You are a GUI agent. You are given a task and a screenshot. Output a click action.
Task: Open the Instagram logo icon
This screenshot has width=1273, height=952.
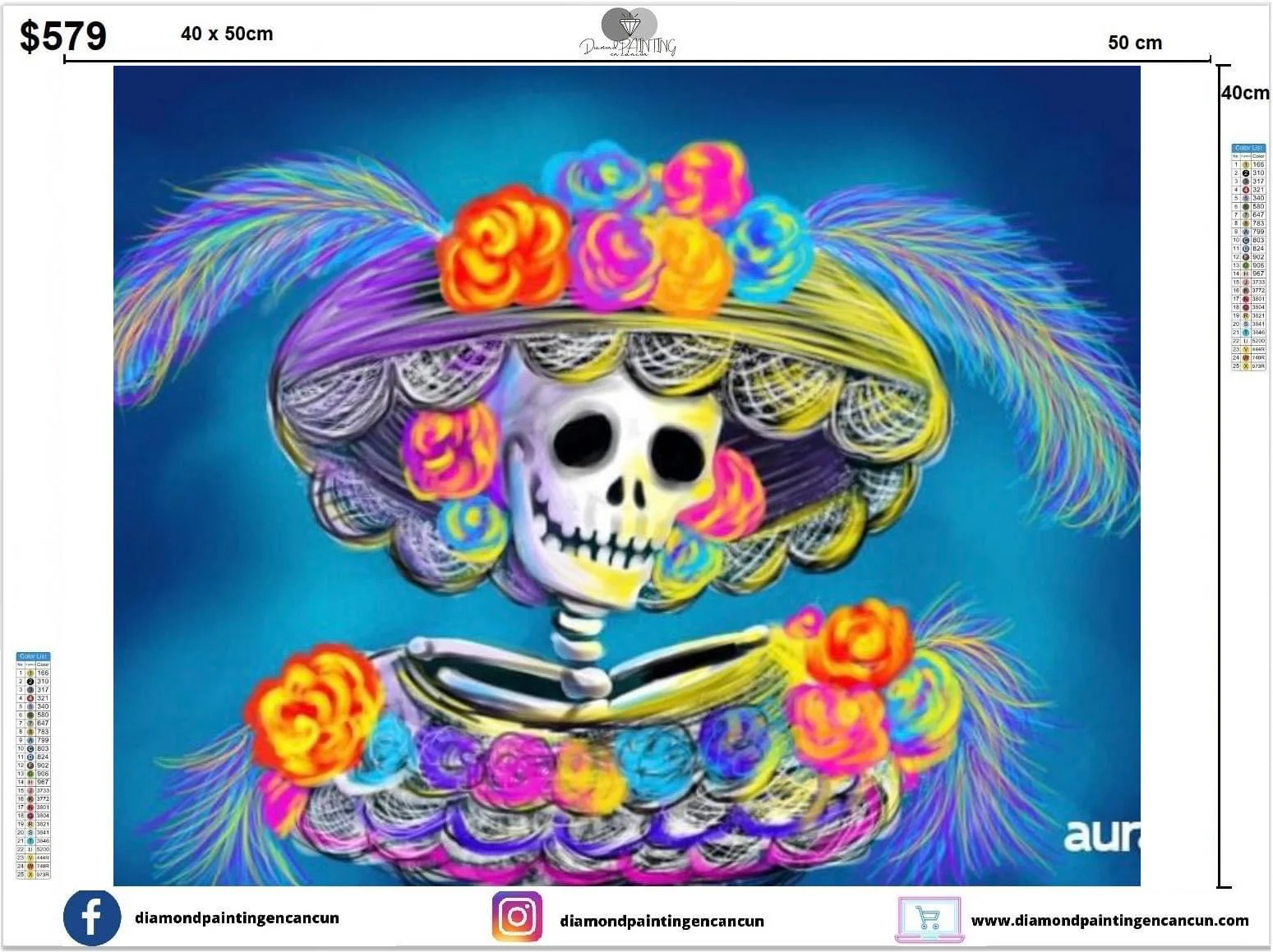(517, 917)
